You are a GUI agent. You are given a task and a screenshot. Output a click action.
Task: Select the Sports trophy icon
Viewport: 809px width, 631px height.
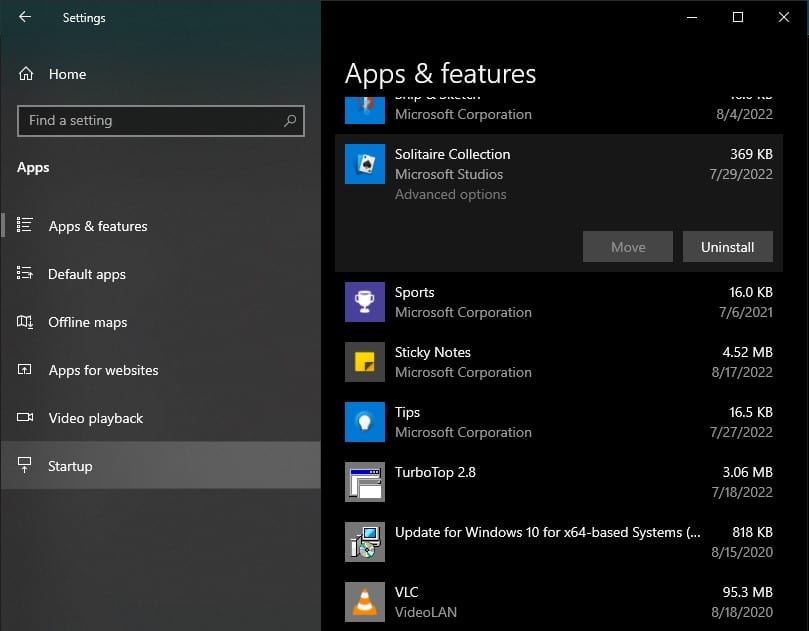point(364,302)
